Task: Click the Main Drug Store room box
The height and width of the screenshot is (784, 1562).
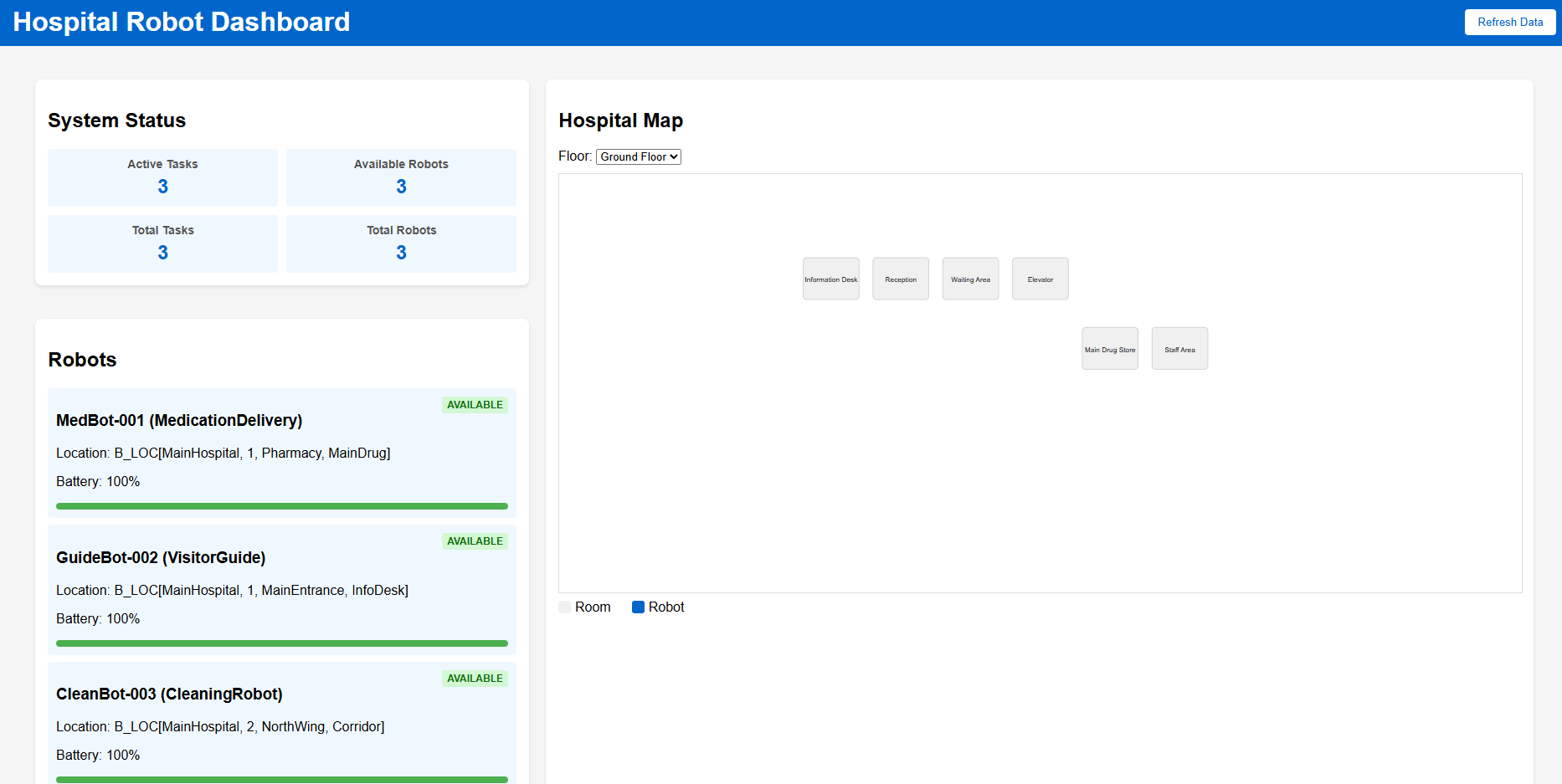Action: (1110, 348)
